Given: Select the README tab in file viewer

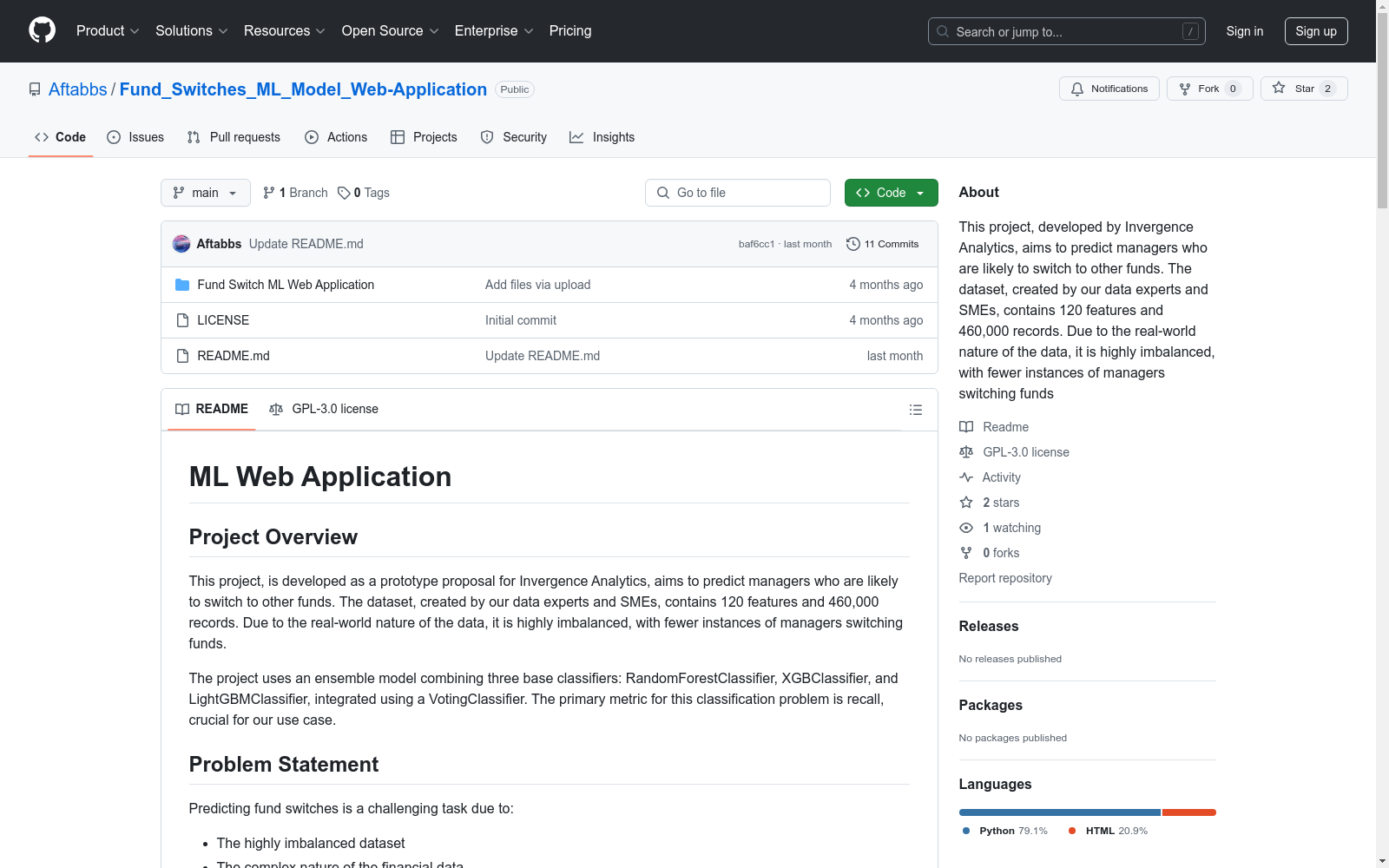Looking at the screenshot, I should coord(212,409).
